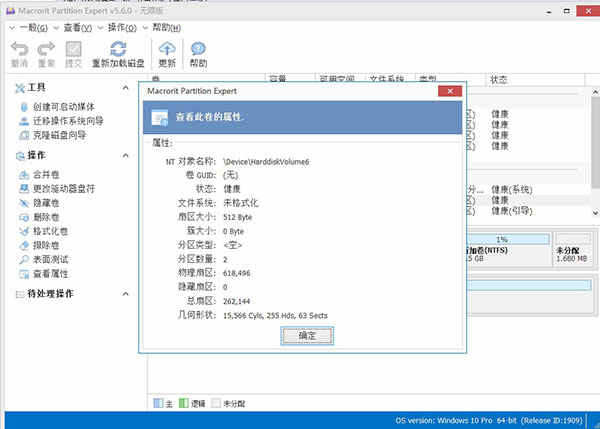Click the 健康(系统) status row
This screenshot has width=600, height=429.
(512, 189)
